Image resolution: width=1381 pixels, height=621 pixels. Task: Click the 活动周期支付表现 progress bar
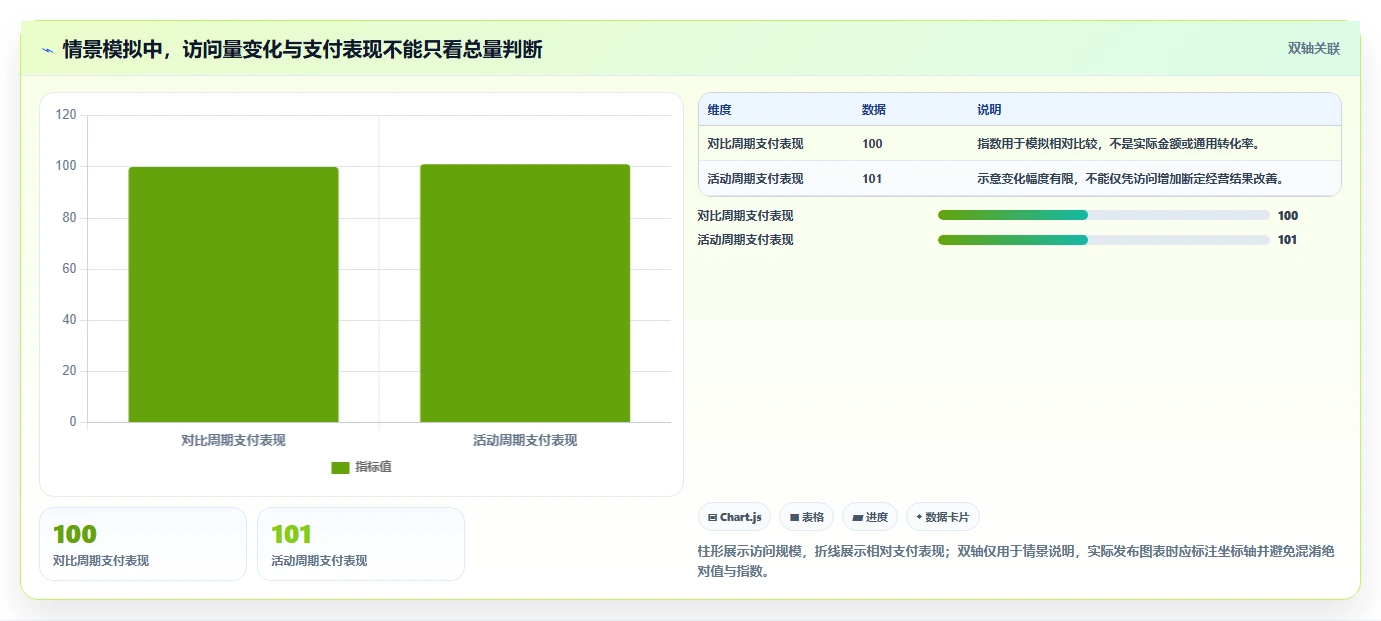coord(1104,240)
